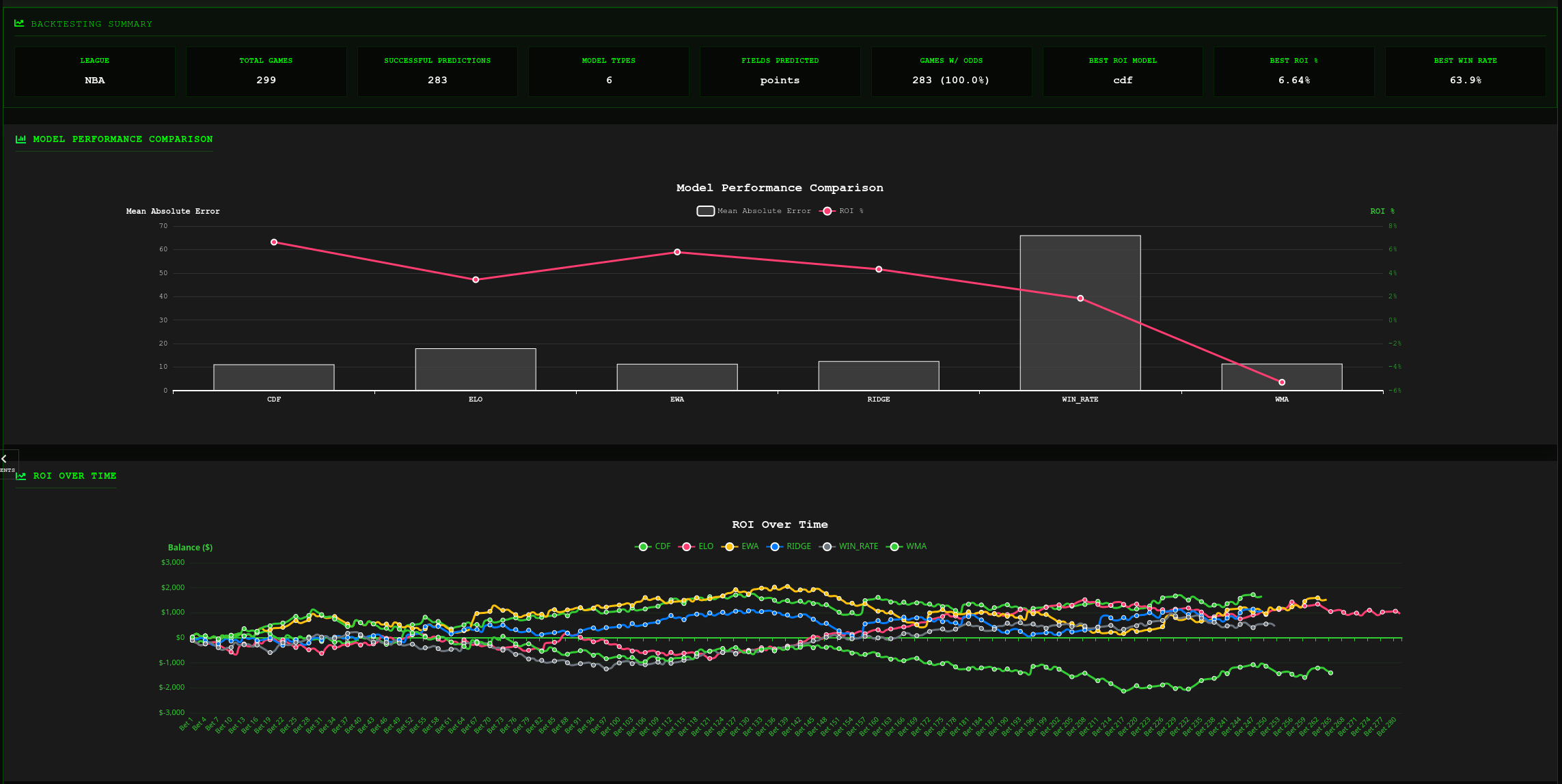Toggle WMA series in ROI legend
The width and height of the screenshot is (1562, 784).
(x=907, y=546)
